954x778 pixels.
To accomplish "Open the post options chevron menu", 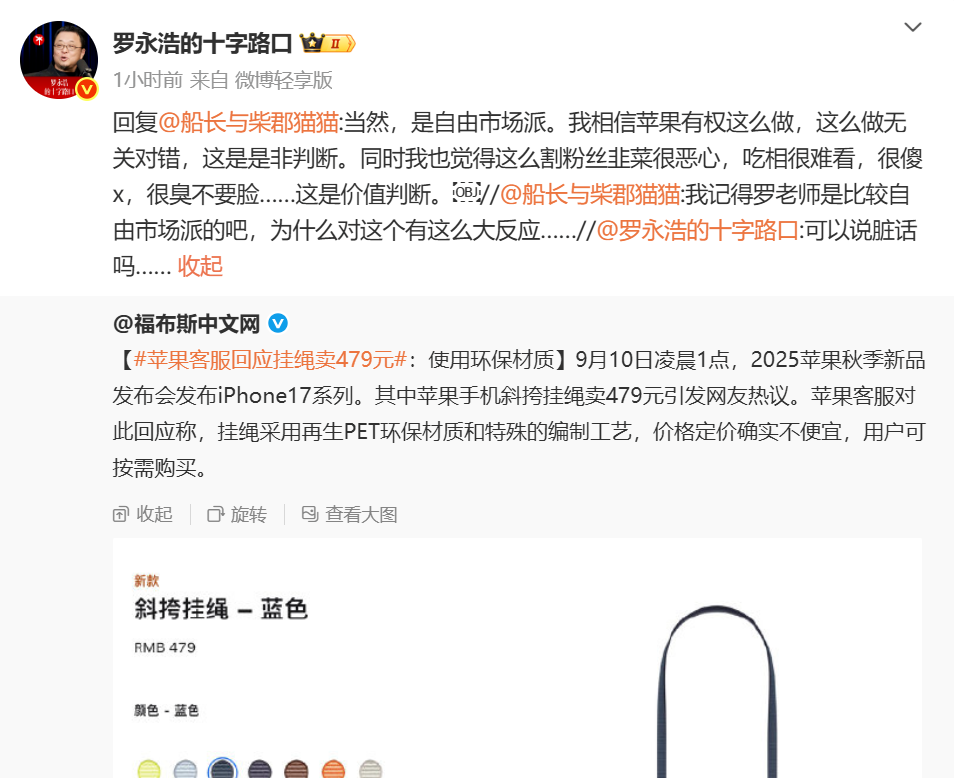I will (913, 27).
